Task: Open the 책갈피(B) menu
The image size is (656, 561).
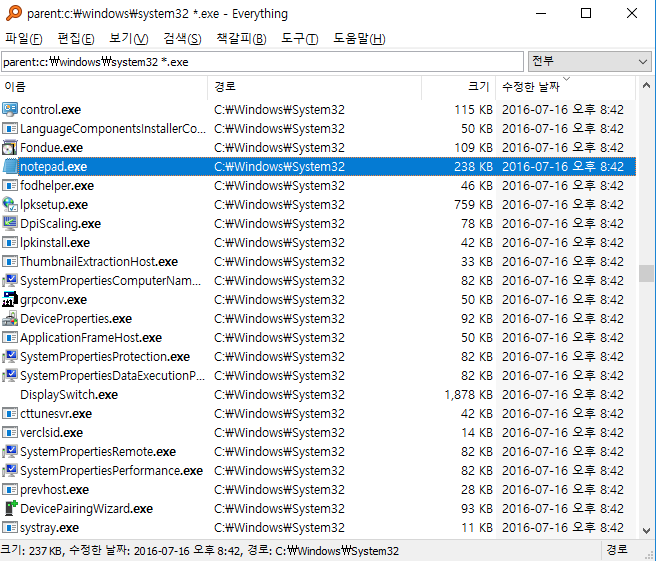Action: click(x=241, y=38)
